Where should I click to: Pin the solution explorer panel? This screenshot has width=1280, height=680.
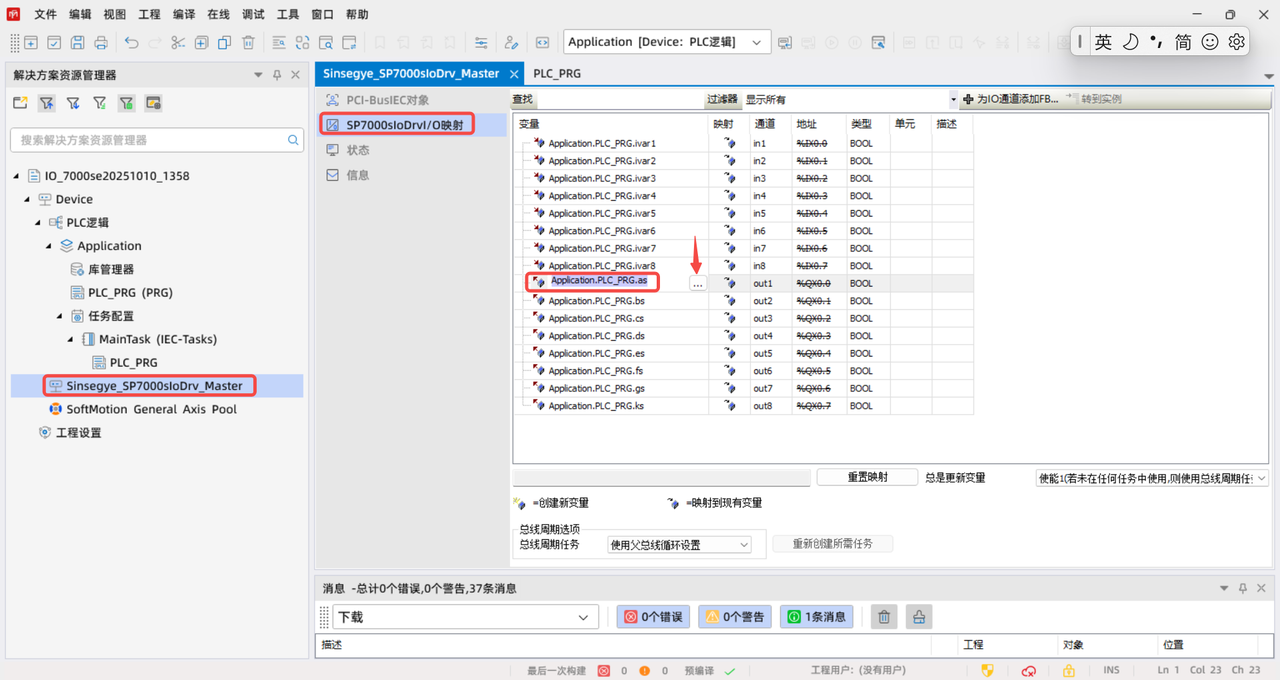[x=277, y=75]
